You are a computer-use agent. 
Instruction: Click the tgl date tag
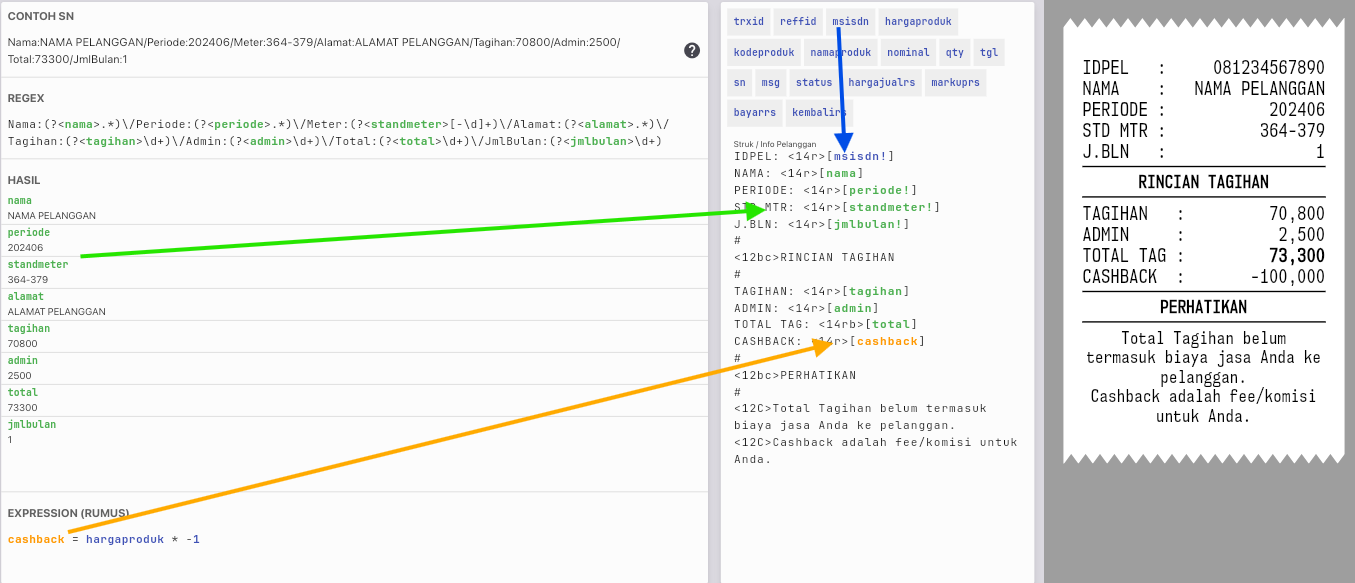click(x=988, y=52)
